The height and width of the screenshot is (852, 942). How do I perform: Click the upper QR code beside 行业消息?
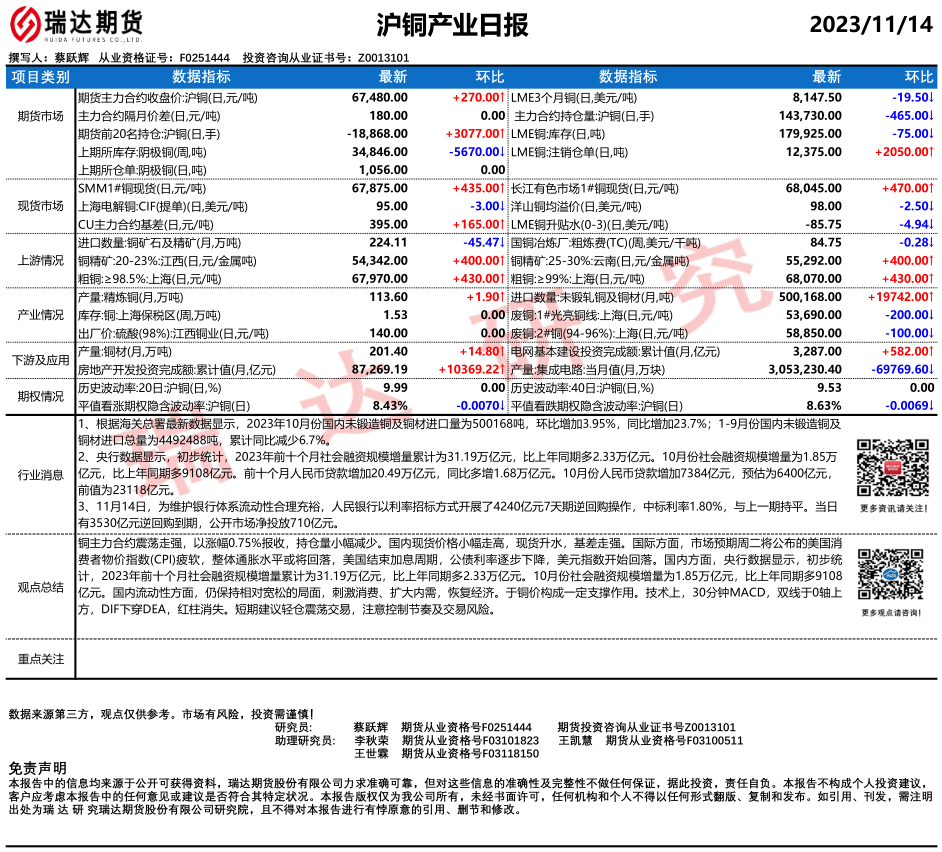tap(886, 469)
